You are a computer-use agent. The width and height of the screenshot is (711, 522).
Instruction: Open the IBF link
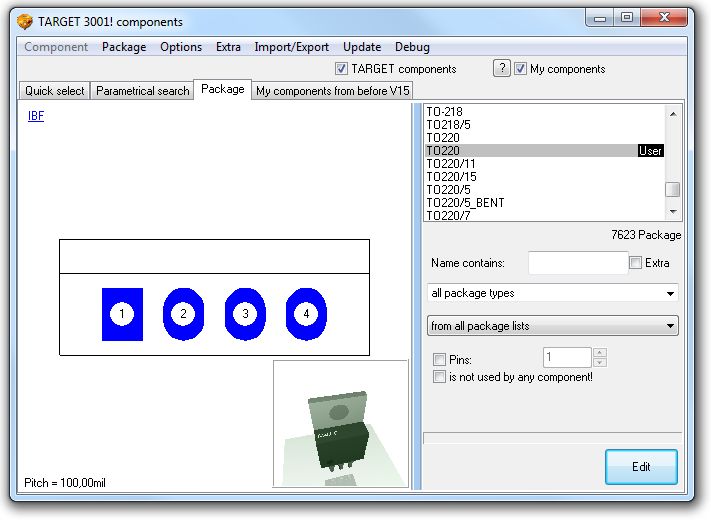coord(36,116)
